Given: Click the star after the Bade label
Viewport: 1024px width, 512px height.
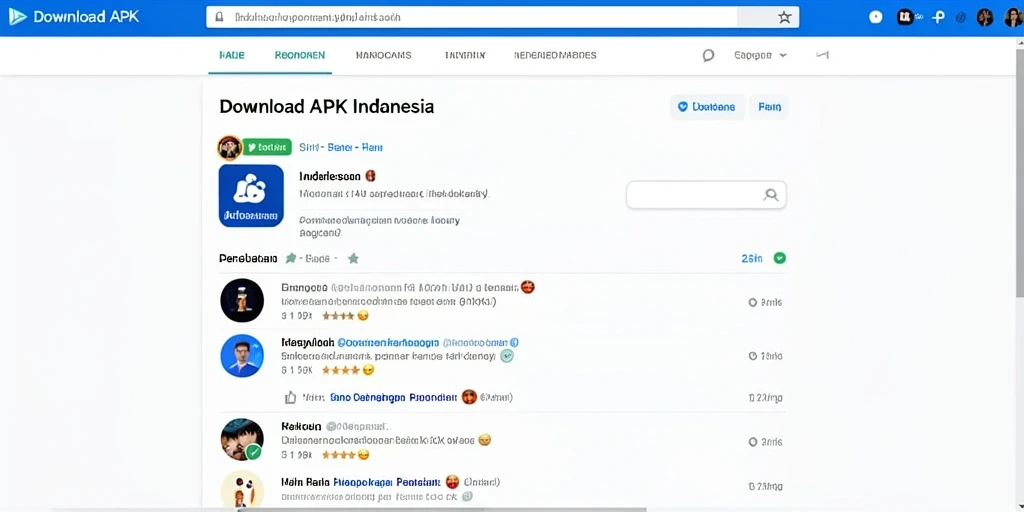Looking at the screenshot, I should point(353,258).
